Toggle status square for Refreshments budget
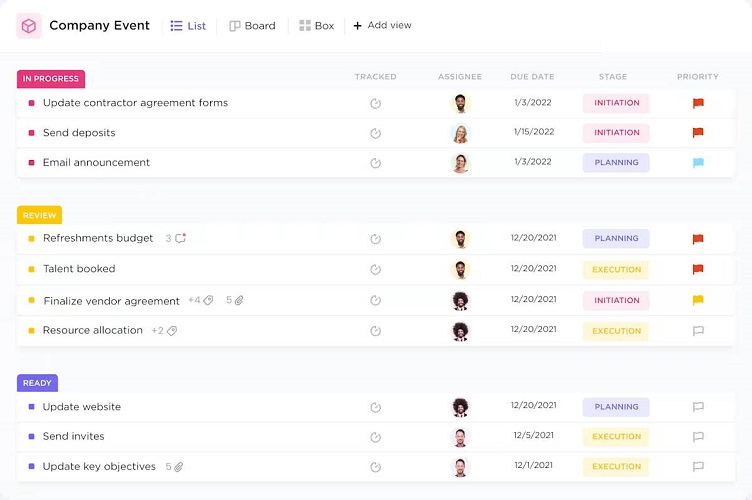Viewport: 752px width, 500px height. [32, 238]
